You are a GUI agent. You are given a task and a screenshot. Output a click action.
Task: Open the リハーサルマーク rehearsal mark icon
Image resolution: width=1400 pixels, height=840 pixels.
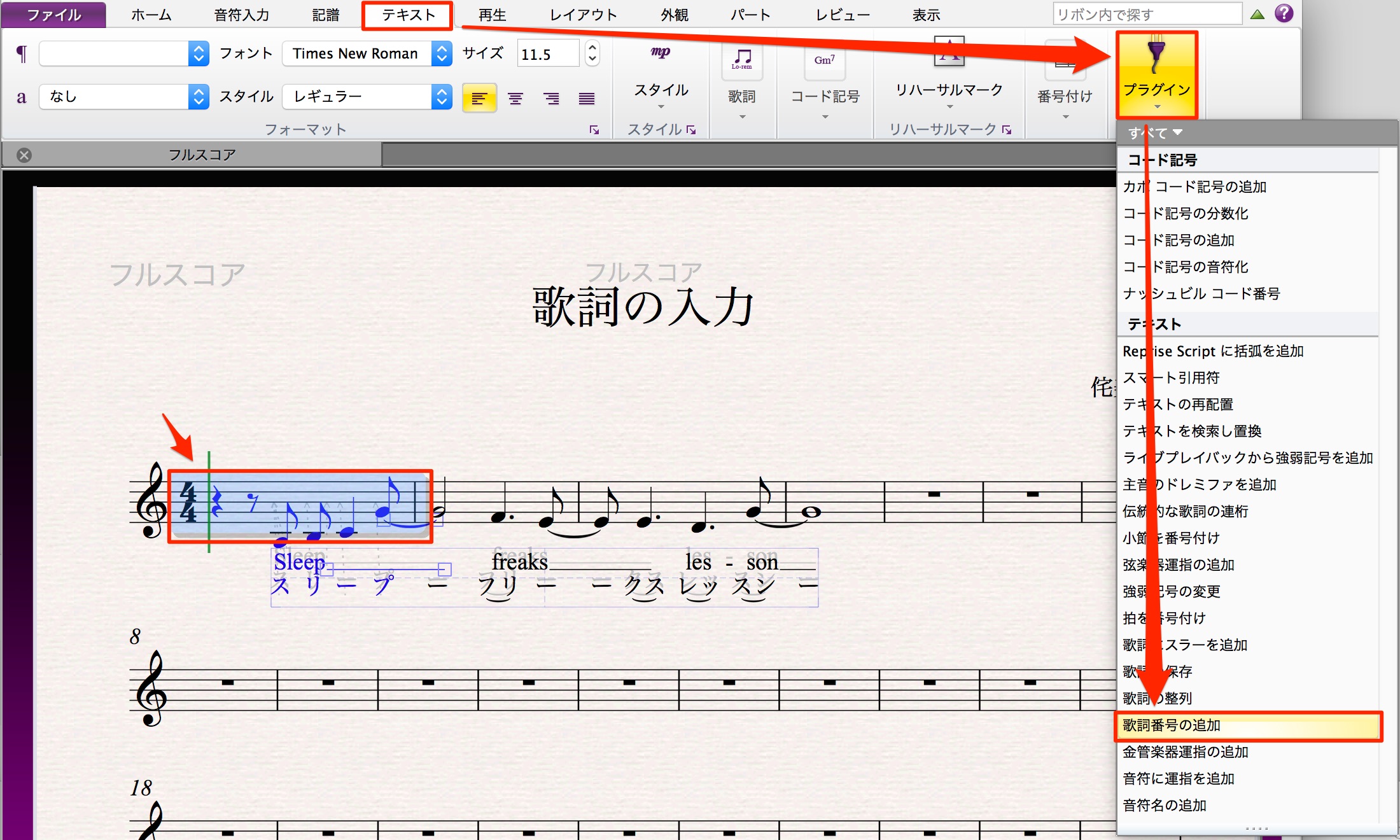pyautogui.click(x=949, y=52)
